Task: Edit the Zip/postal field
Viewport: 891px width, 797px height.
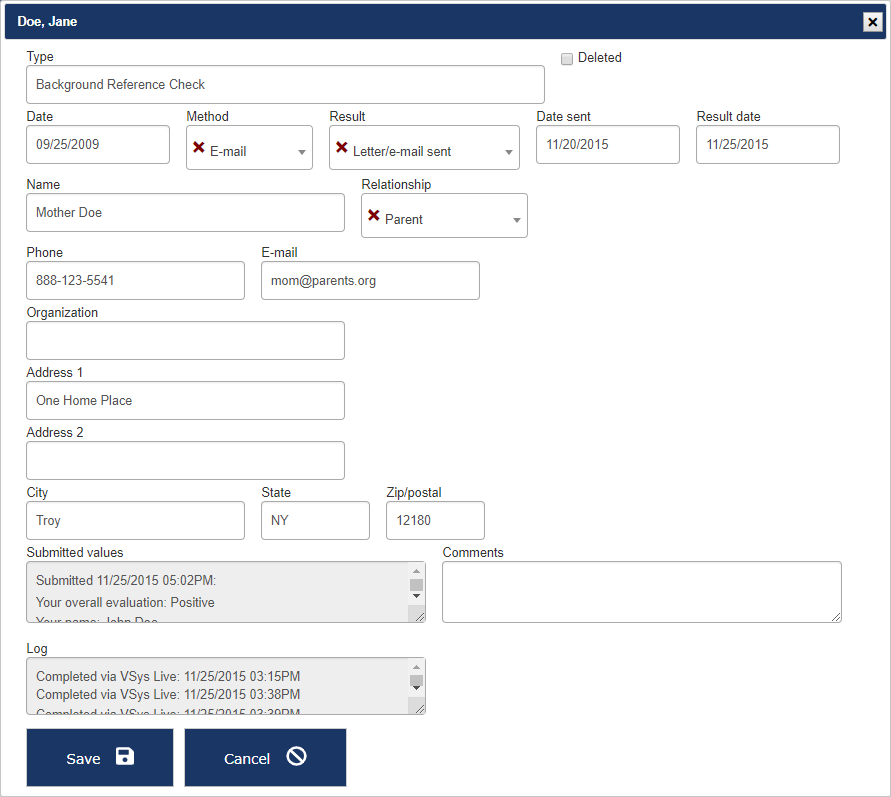Action: [x=434, y=521]
